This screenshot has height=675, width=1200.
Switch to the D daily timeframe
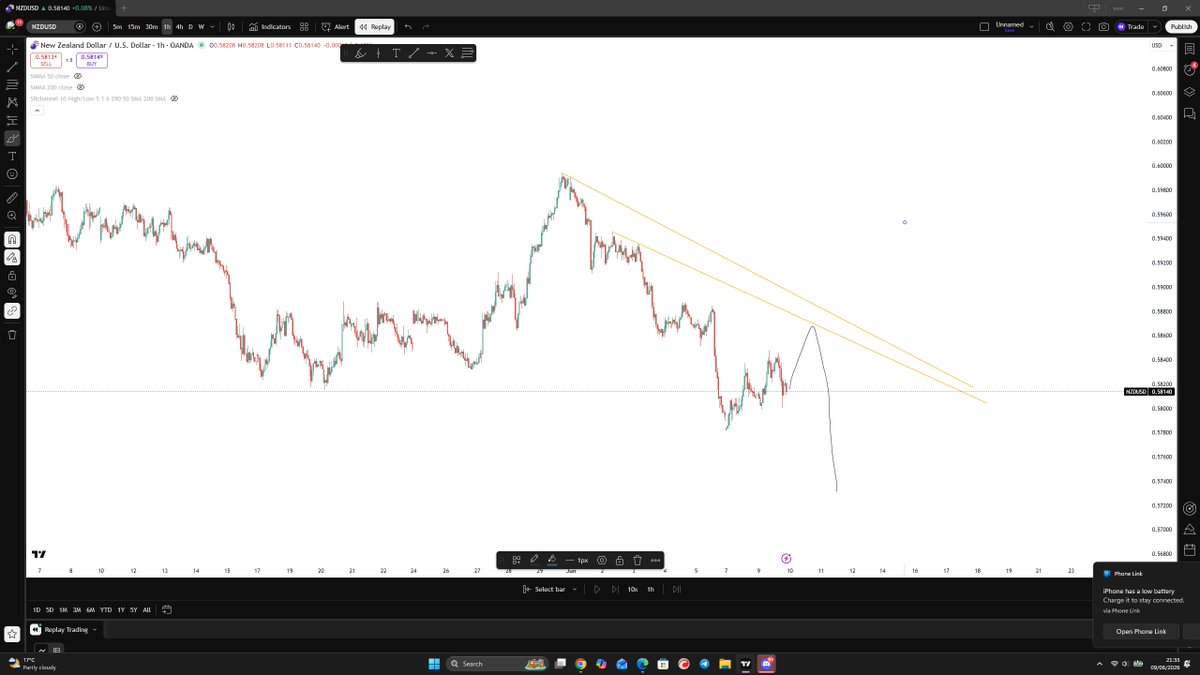pos(190,27)
